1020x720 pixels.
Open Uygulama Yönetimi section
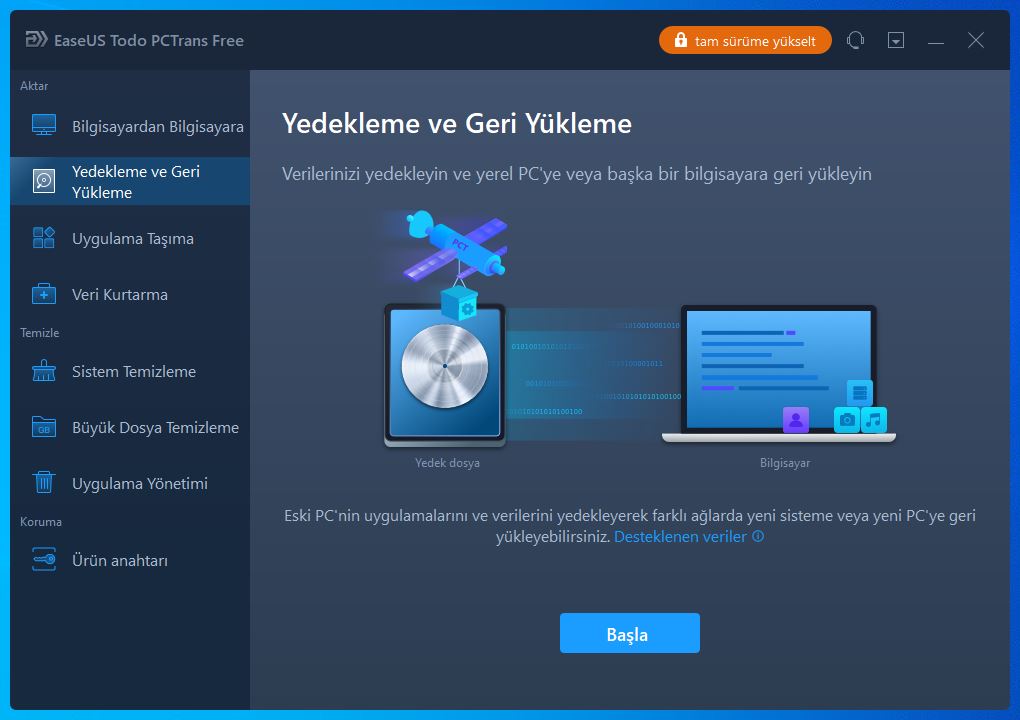[130, 483]
